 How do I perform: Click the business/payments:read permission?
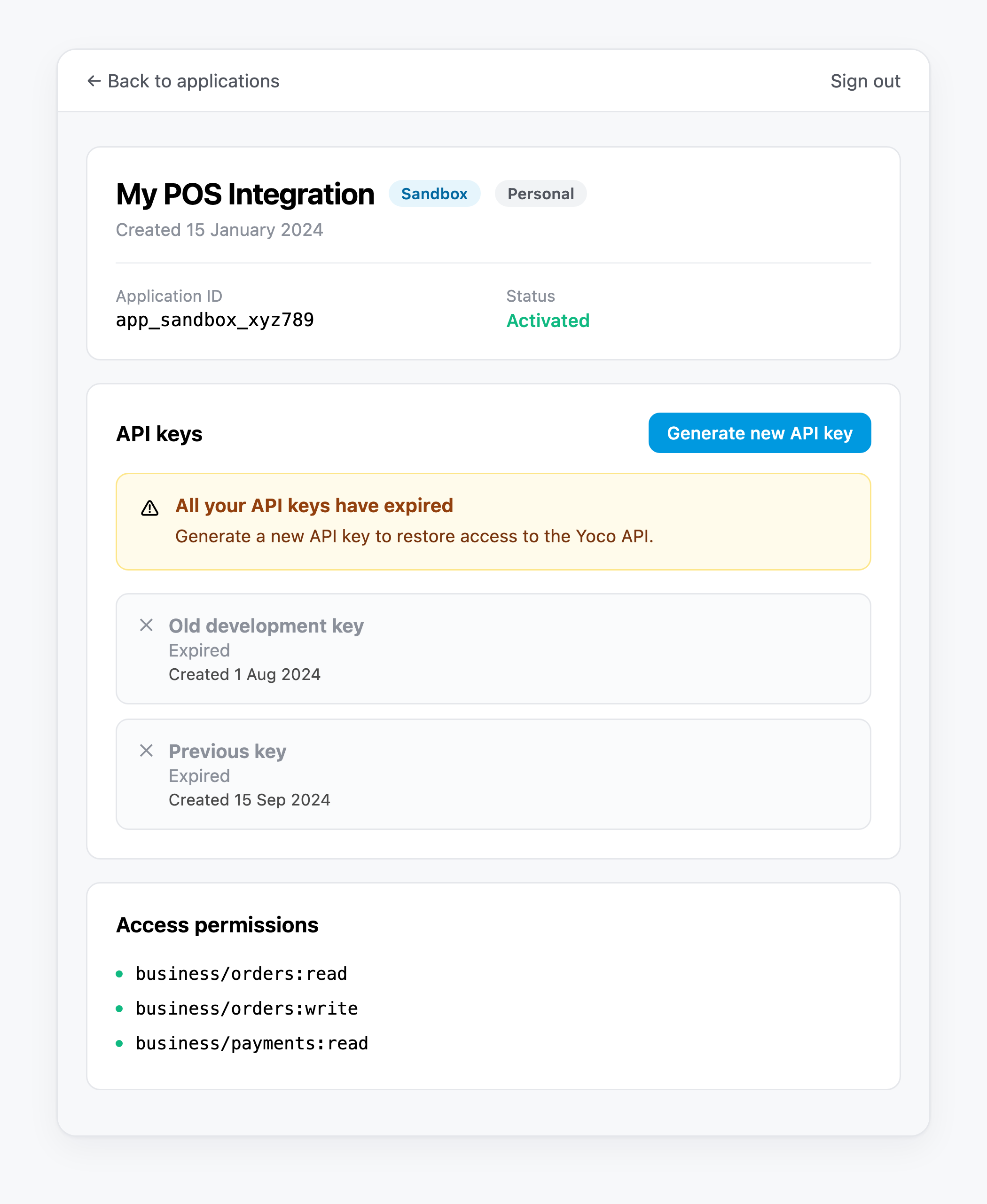252,1043
